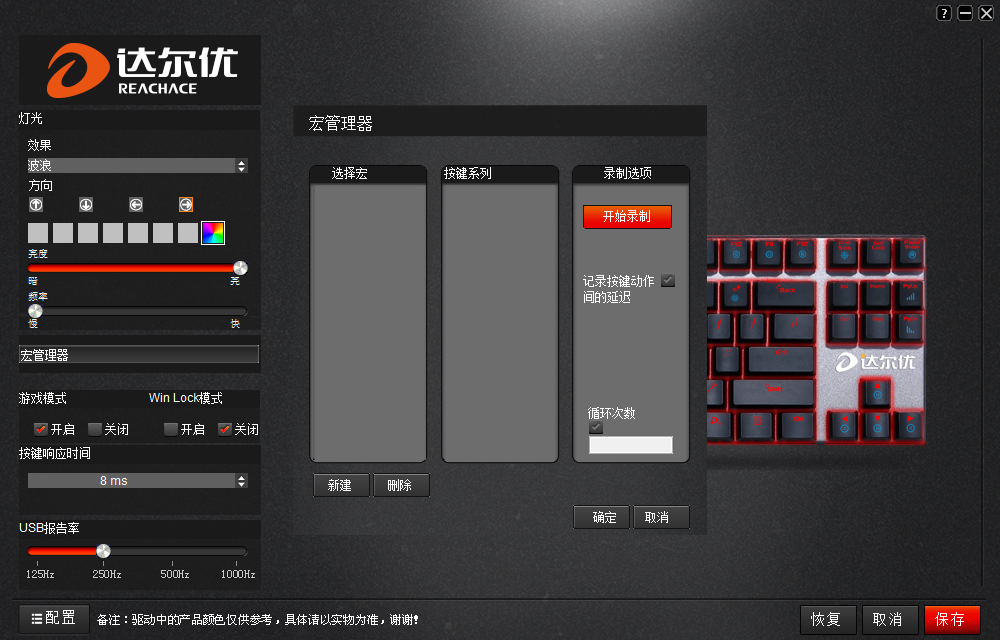The width and height of the screenshot is (1000, 640).
Task: Click the keyboard preview image
Action: pos(816,340)
